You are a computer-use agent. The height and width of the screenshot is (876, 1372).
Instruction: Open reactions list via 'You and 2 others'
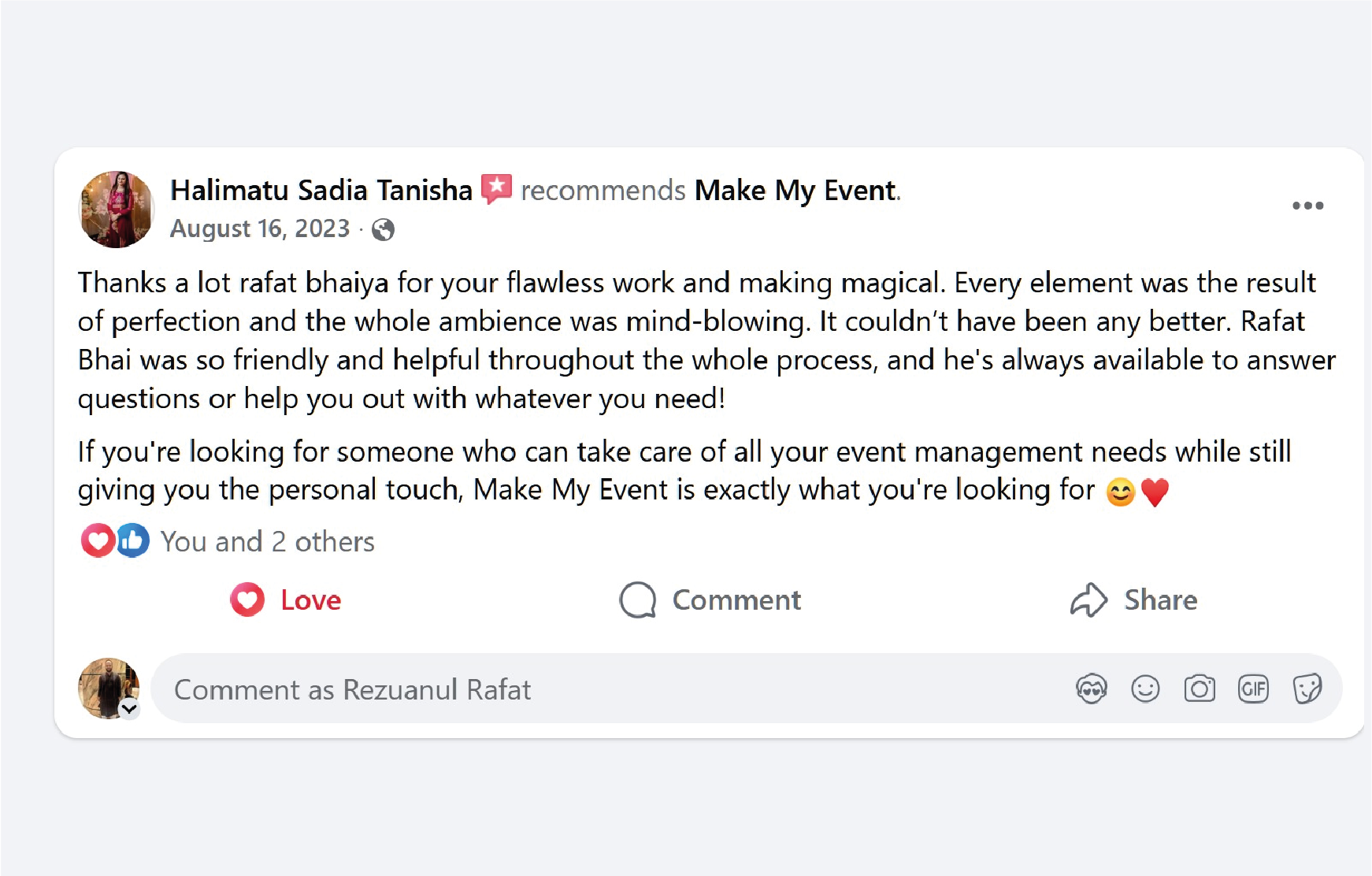pos(267,540)
